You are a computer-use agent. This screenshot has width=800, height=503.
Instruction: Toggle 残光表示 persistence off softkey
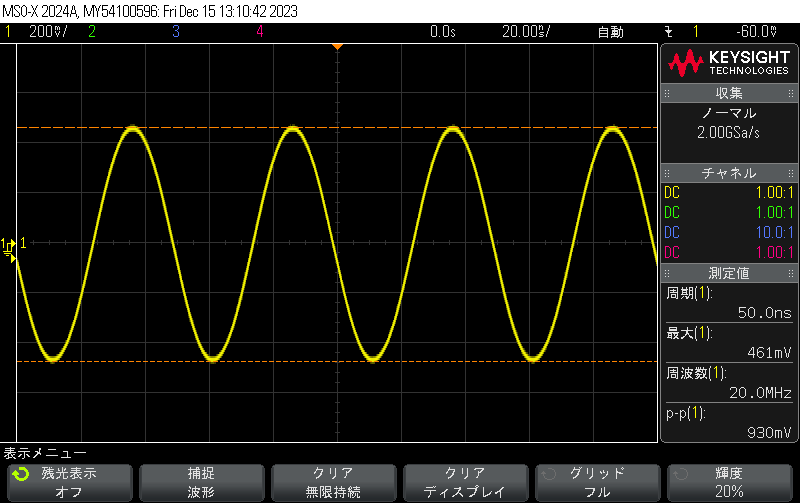pos(69,482)
